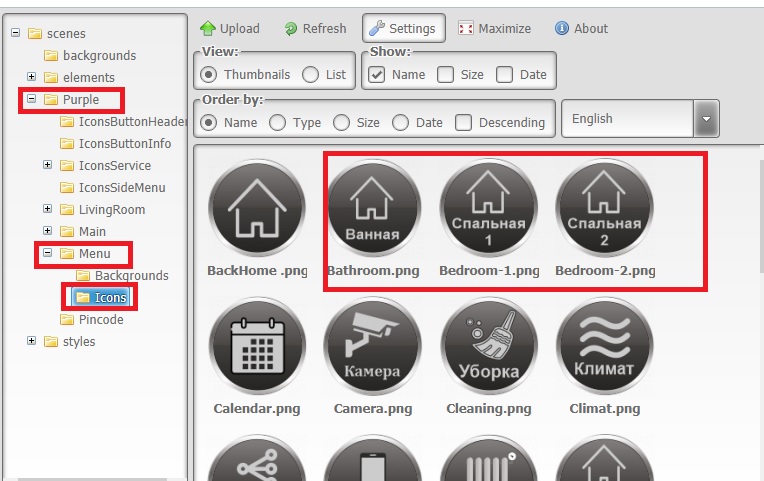
Task: Open the Pincode folder
Action: point(92,320)
